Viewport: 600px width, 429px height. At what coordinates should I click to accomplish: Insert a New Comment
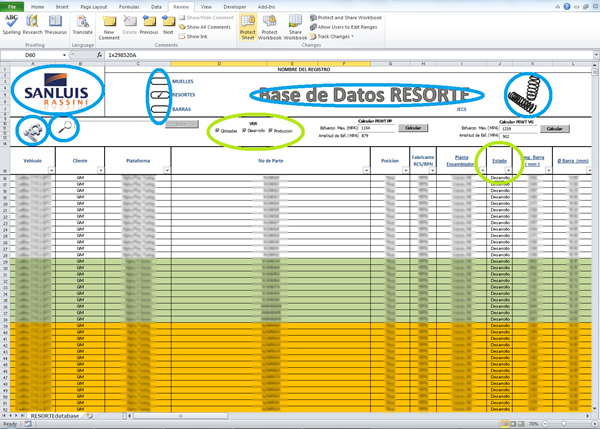click(x=109, y=28)
